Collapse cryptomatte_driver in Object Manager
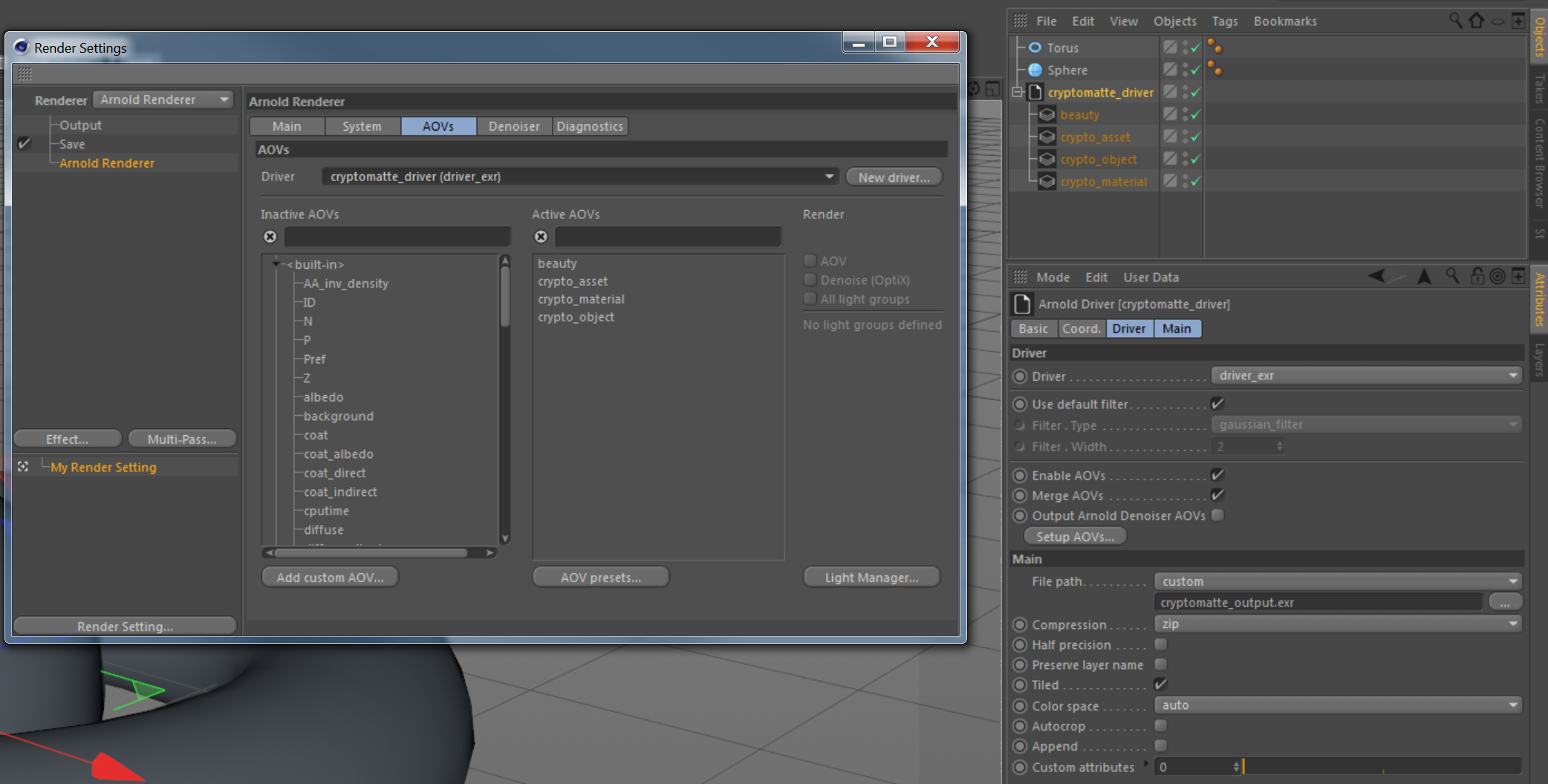This screenshot has height=784, width=1548. [1017, 92]
